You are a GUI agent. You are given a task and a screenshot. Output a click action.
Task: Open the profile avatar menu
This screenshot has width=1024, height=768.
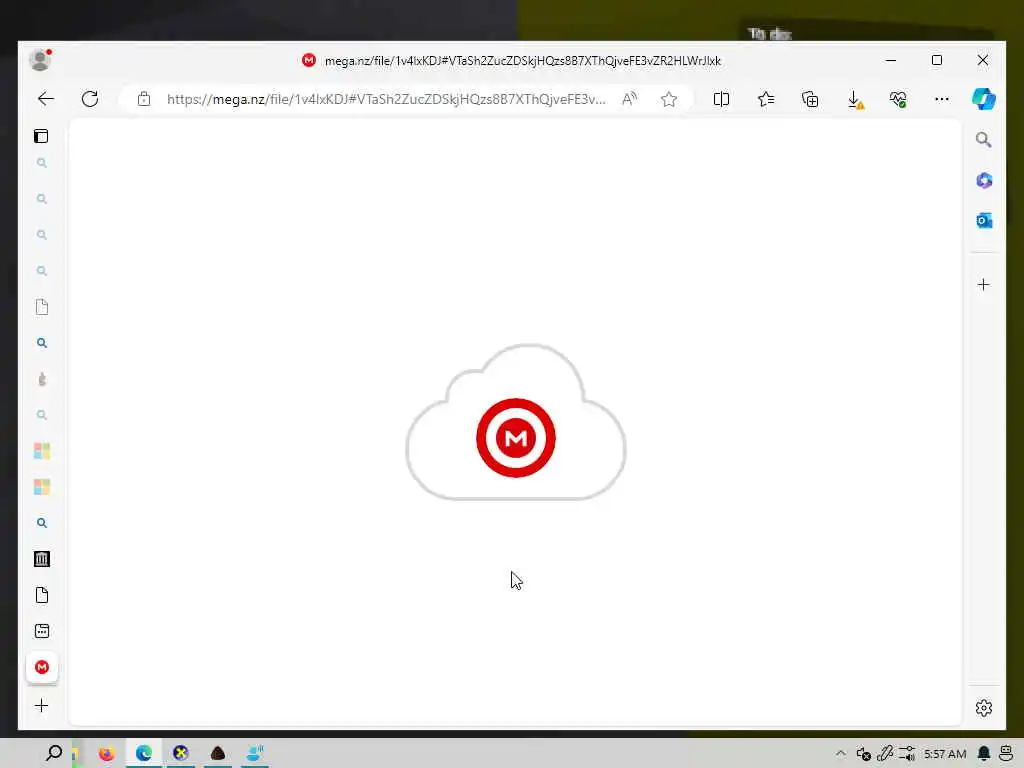(x=40, y=60)
